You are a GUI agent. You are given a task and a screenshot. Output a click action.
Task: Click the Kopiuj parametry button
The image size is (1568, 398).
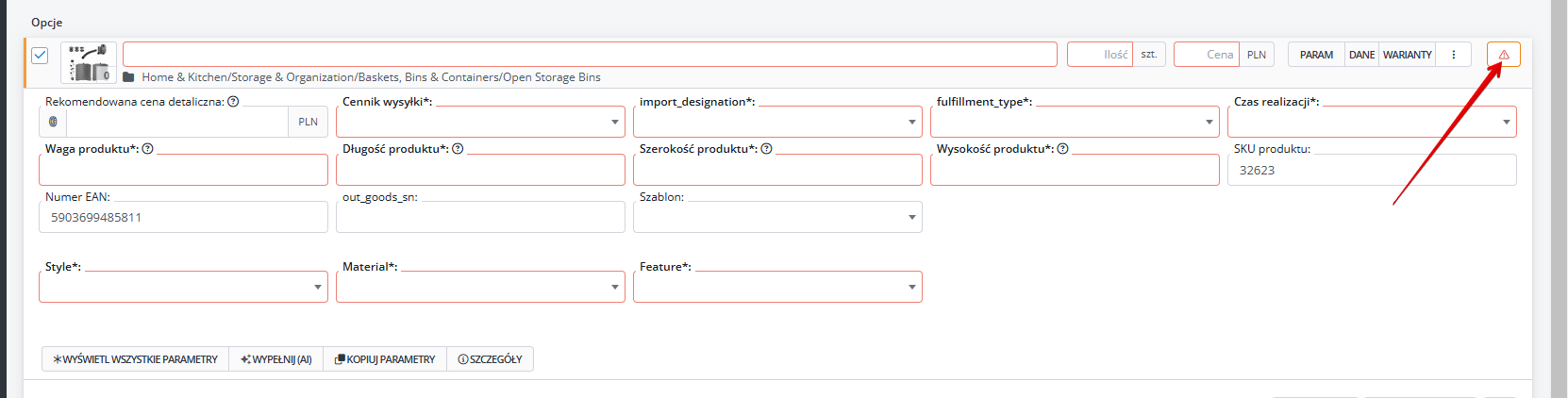tap(385, 359)
